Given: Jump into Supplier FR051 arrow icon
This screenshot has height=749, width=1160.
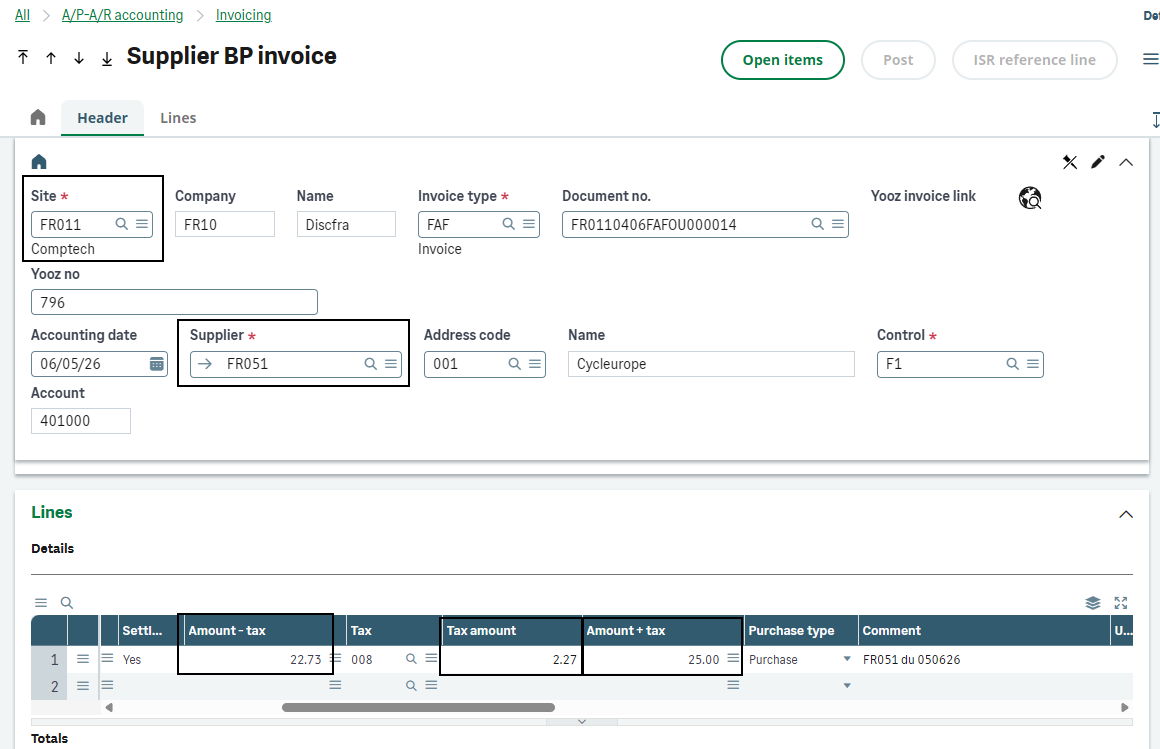Looking at the screenshot, I should (205, 364).
